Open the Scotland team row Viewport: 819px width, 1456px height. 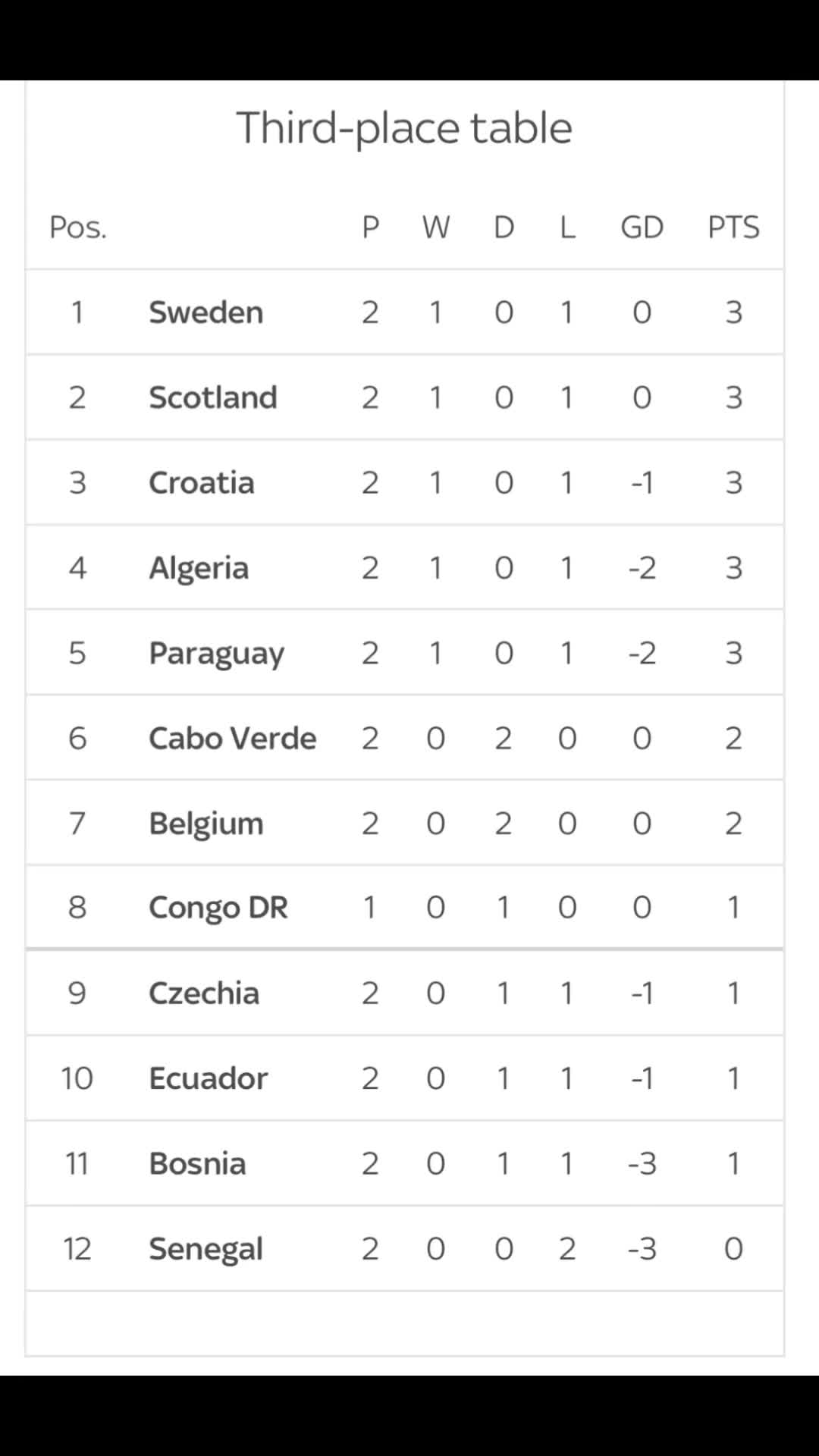[405, 397]
